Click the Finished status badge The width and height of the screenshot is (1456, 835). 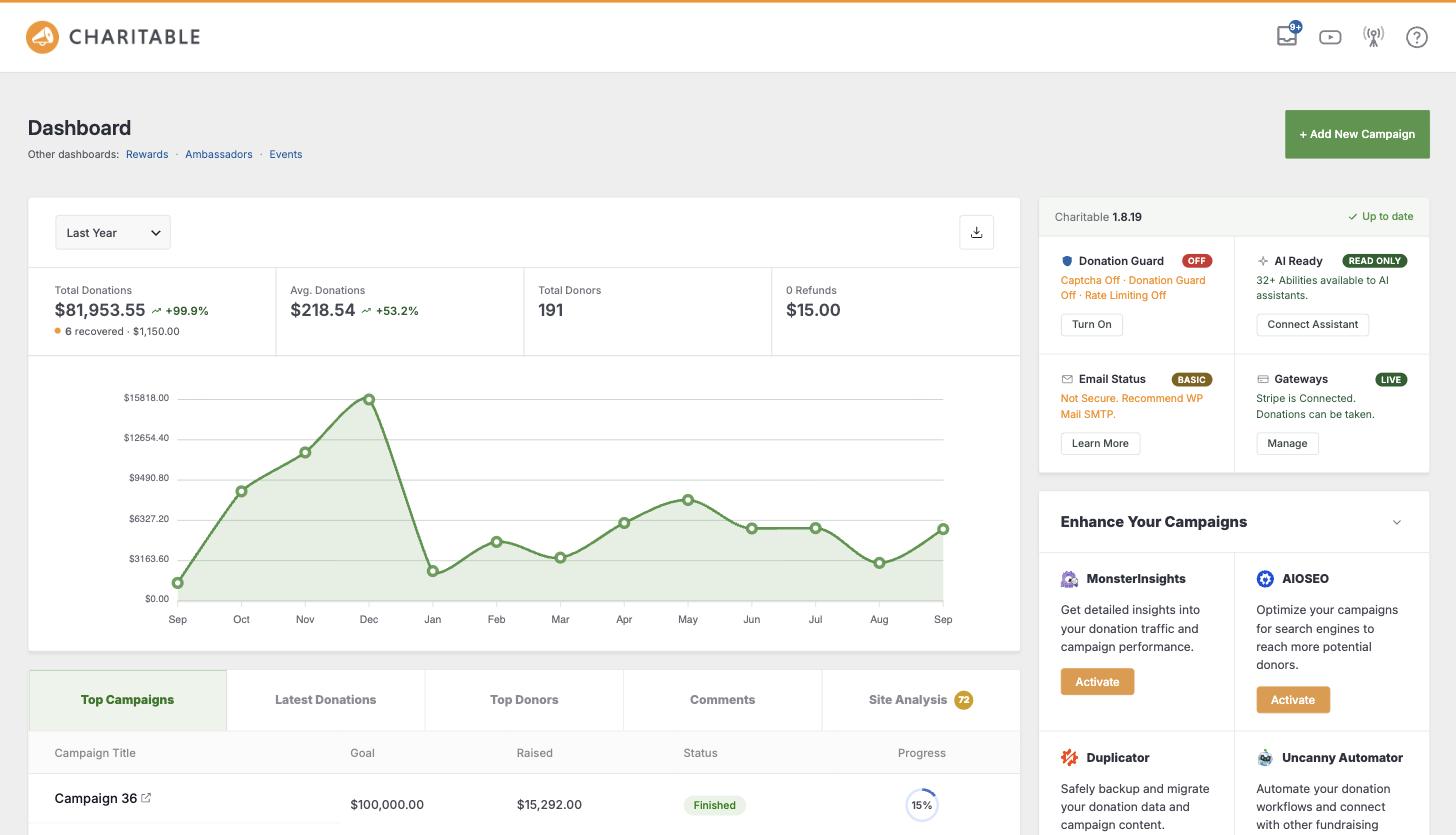[x=714, y=805]
